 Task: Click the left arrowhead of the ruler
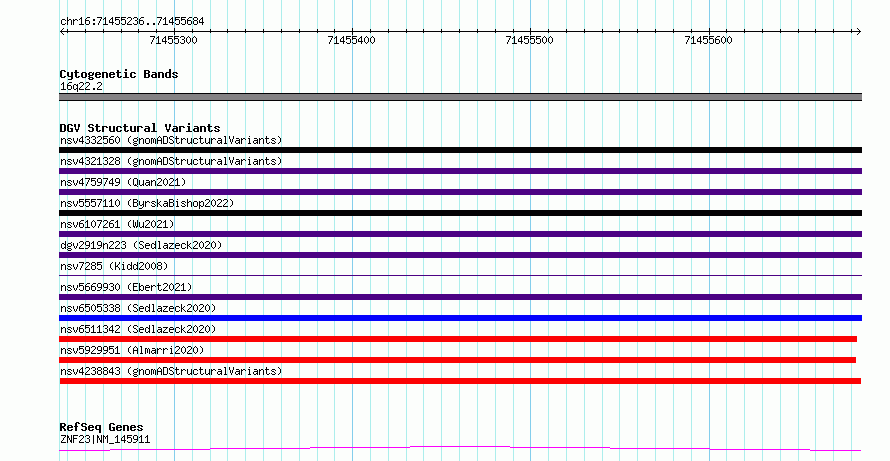coord(62,32)
